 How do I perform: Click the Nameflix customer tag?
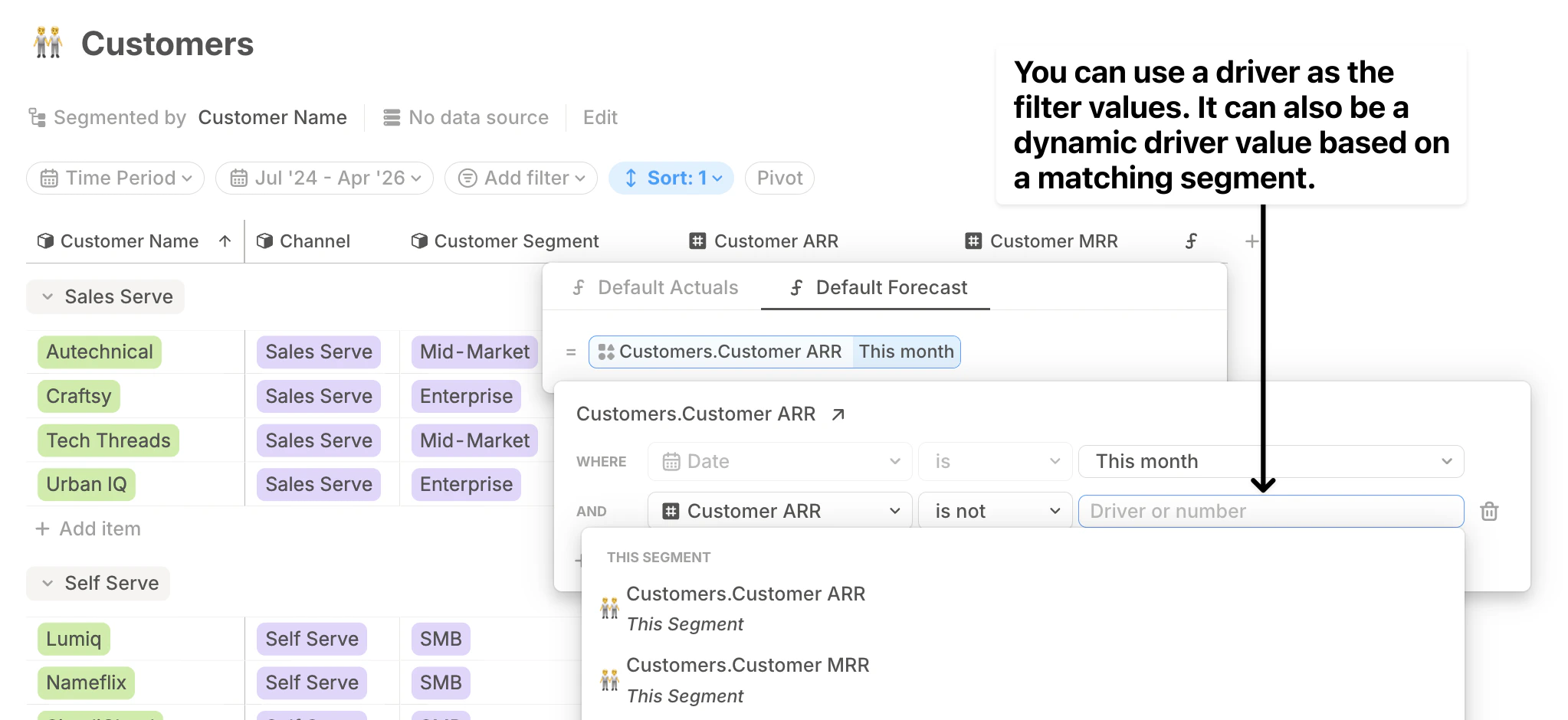86,682
